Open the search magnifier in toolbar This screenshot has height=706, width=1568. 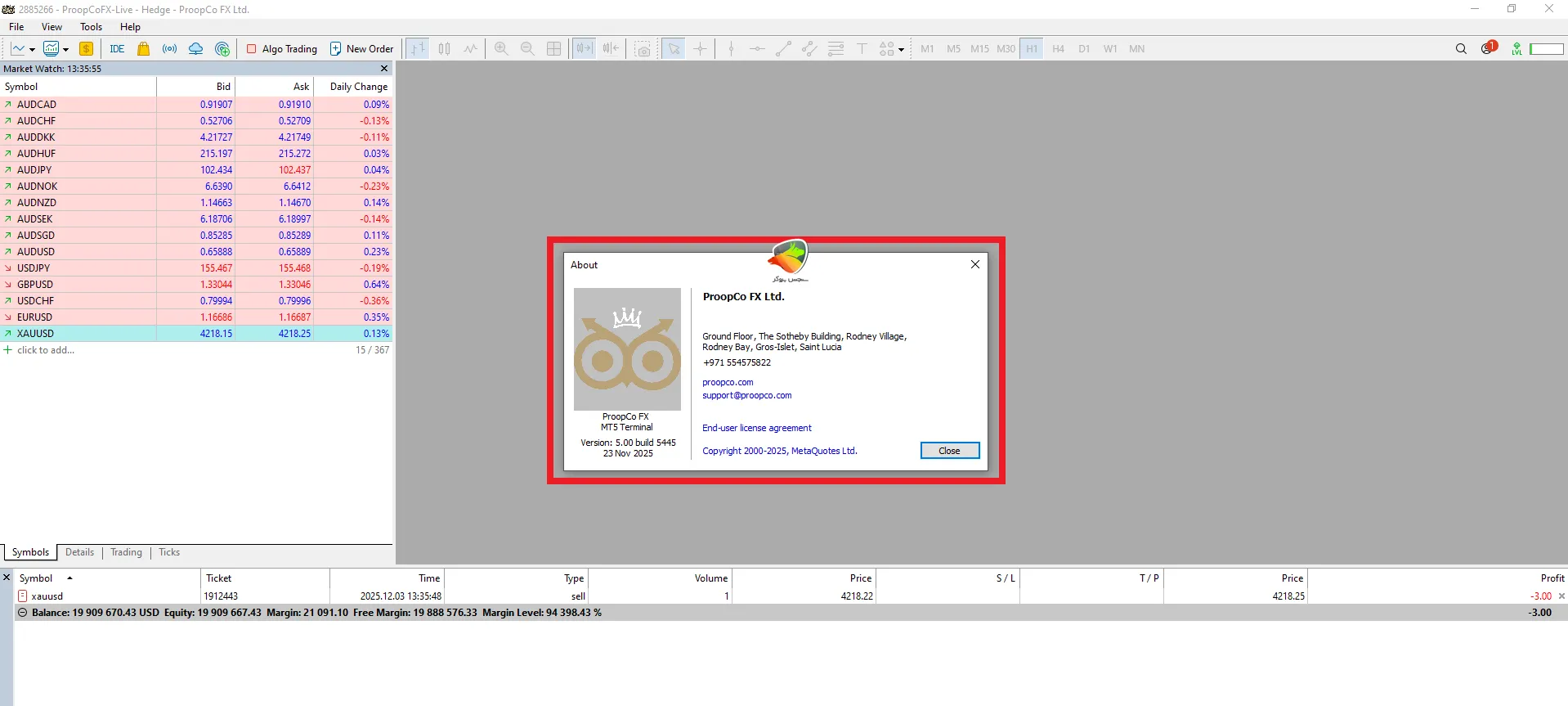click(1461, 49)
